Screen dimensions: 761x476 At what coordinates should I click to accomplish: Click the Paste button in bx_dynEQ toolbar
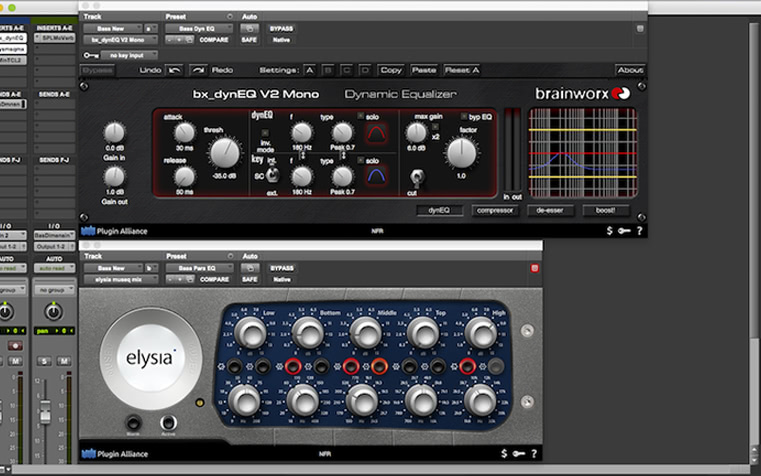pyautogui.click(x=424, y=70)
